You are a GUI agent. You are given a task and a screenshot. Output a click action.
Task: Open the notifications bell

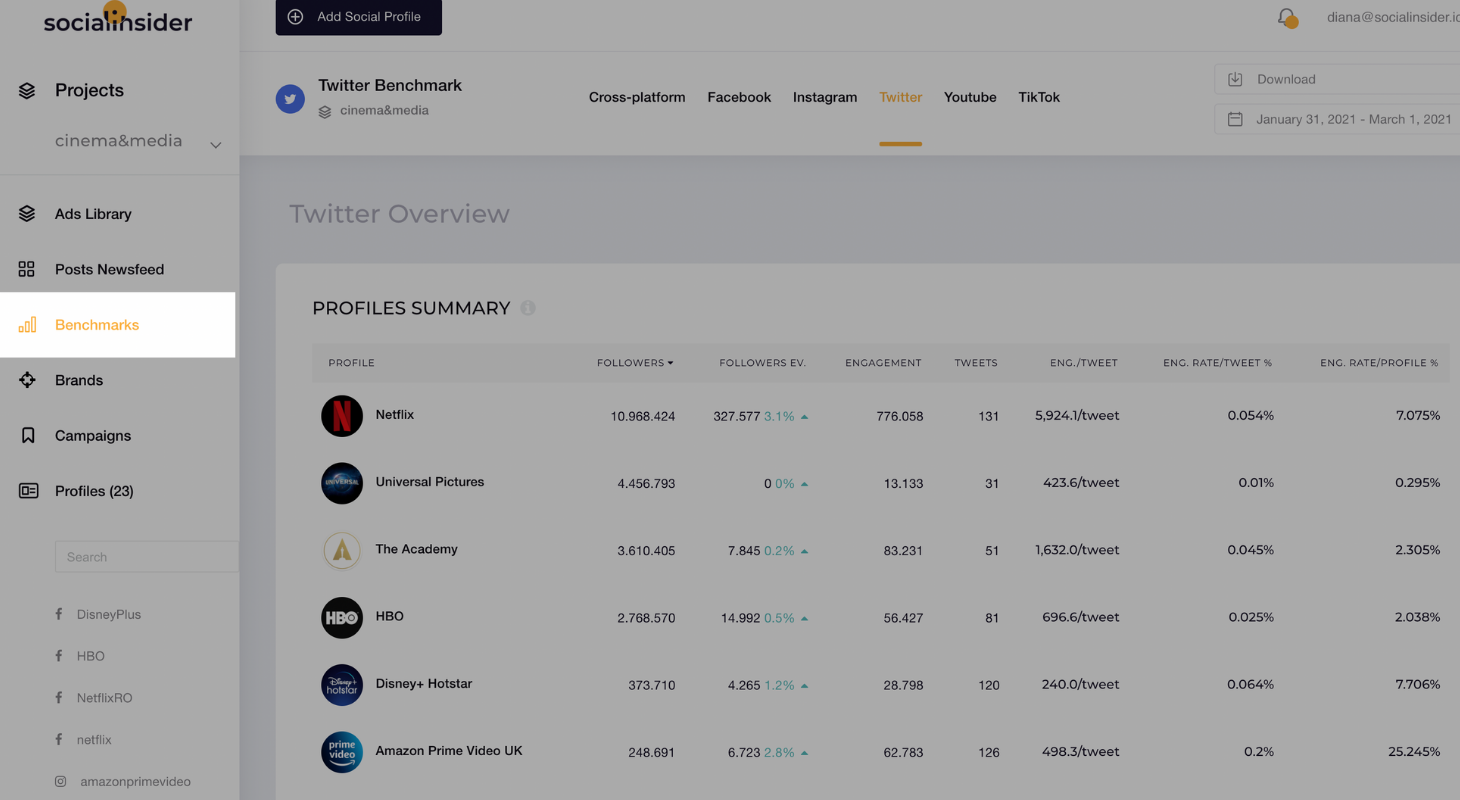pos(1287,17)
